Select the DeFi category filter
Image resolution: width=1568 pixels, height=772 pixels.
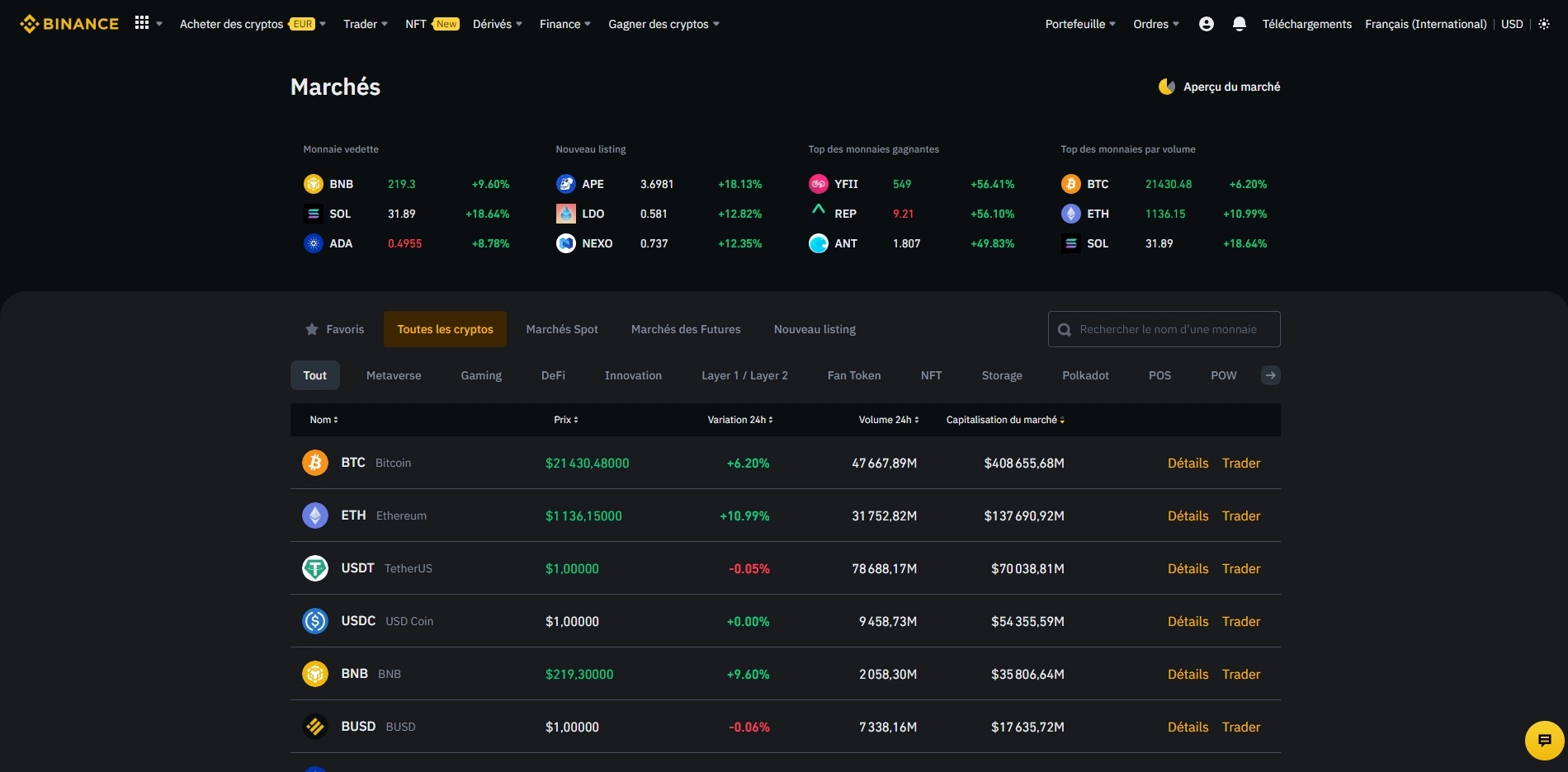click(x=553, y=375)
